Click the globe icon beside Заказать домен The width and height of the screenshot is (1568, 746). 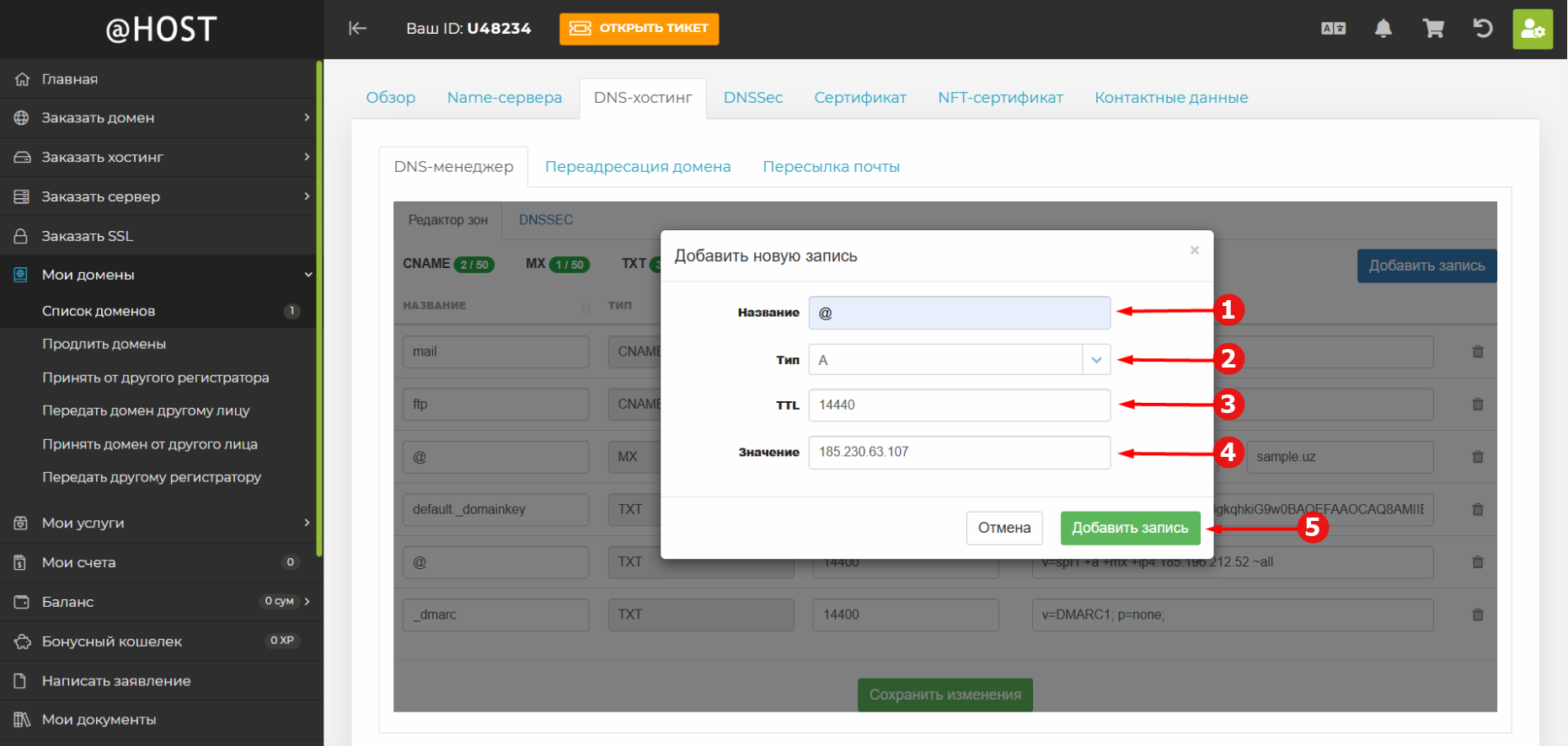[22, 118]
